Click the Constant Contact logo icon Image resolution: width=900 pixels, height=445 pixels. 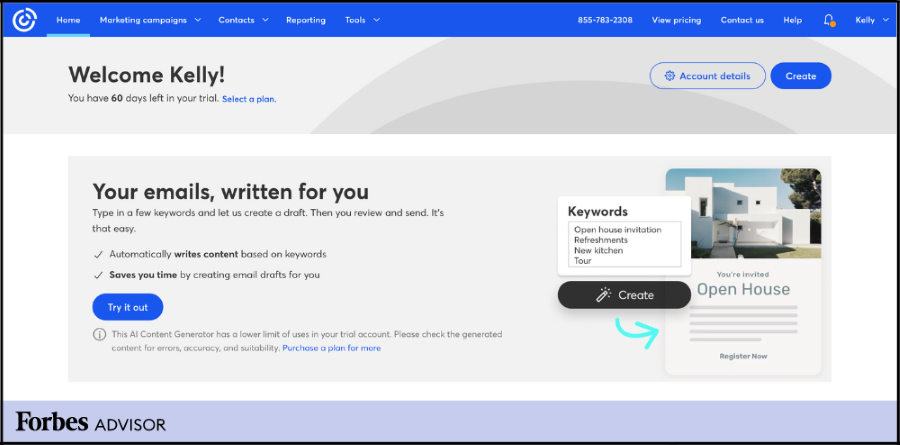pos(24,20)
